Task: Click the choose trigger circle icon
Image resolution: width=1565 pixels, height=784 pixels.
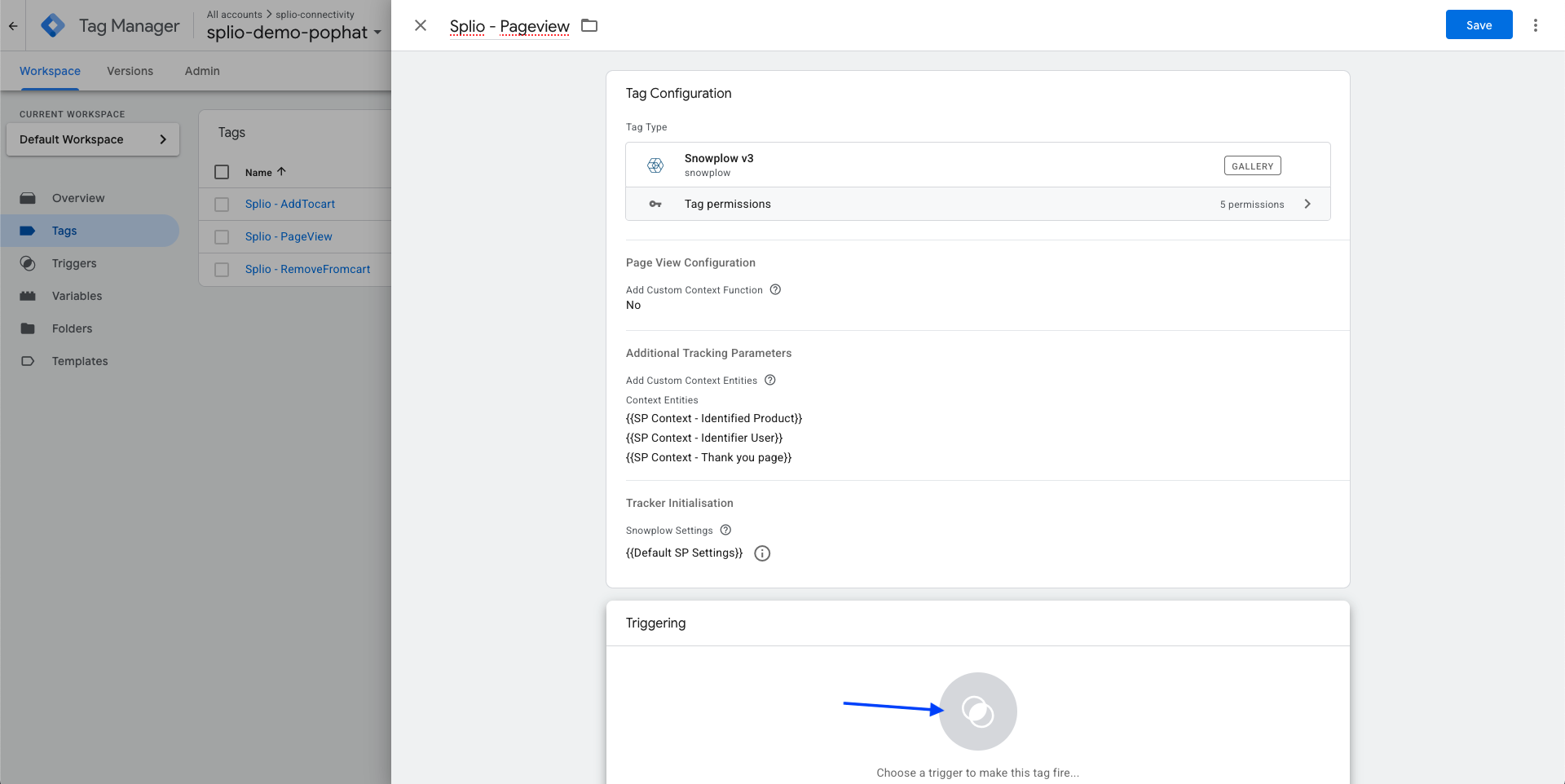Action: coord(978,711)
